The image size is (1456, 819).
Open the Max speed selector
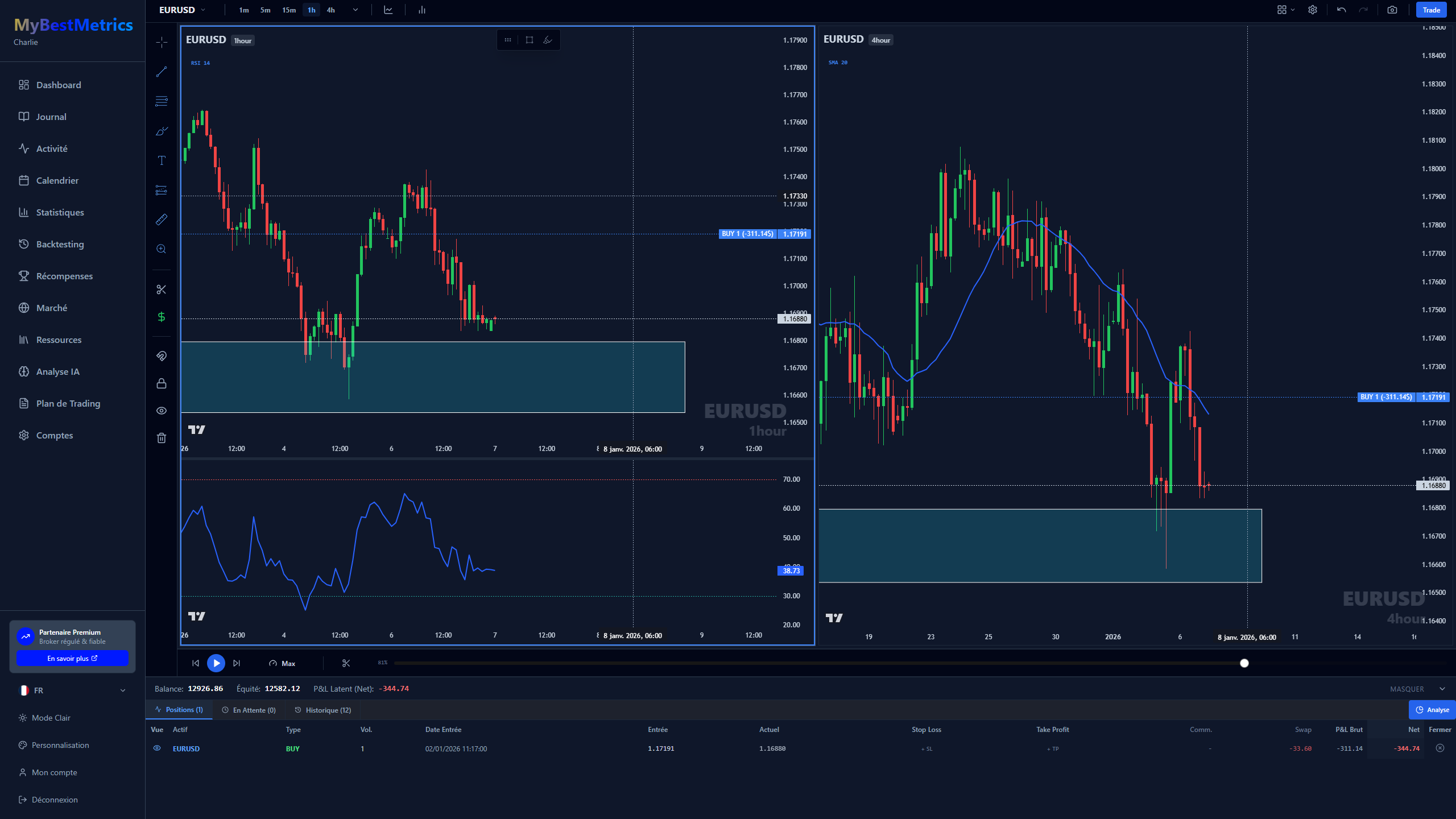coord(283,663)
